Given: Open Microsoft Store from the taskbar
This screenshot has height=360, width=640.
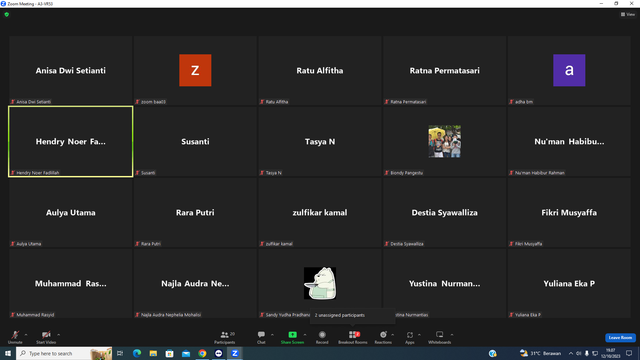Looking at the screenshot, I should tap(169, 353).
